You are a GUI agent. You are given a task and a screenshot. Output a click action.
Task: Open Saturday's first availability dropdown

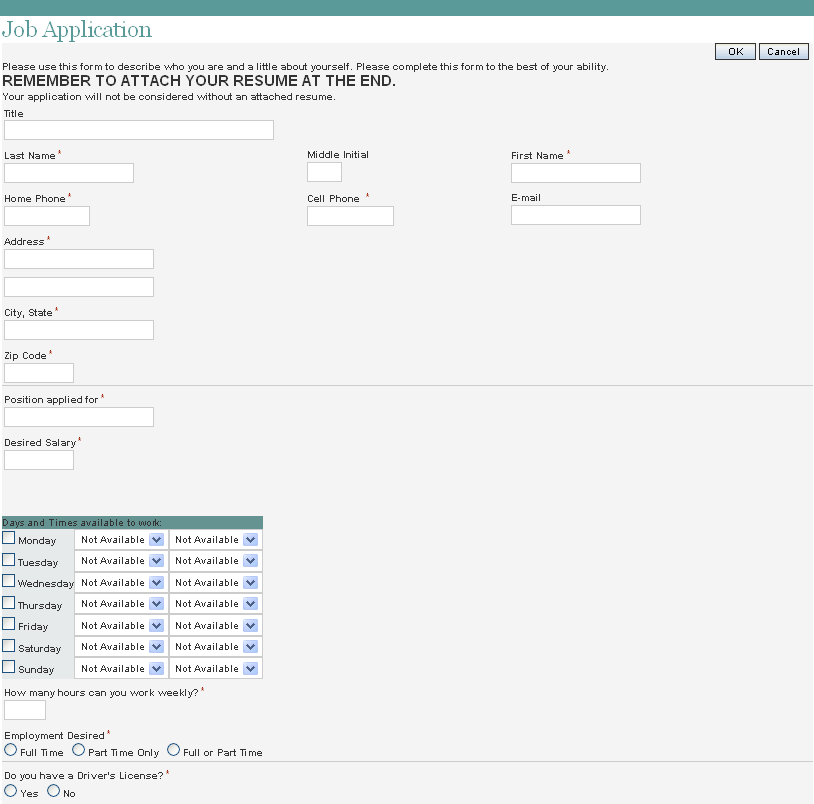(121, 647)
